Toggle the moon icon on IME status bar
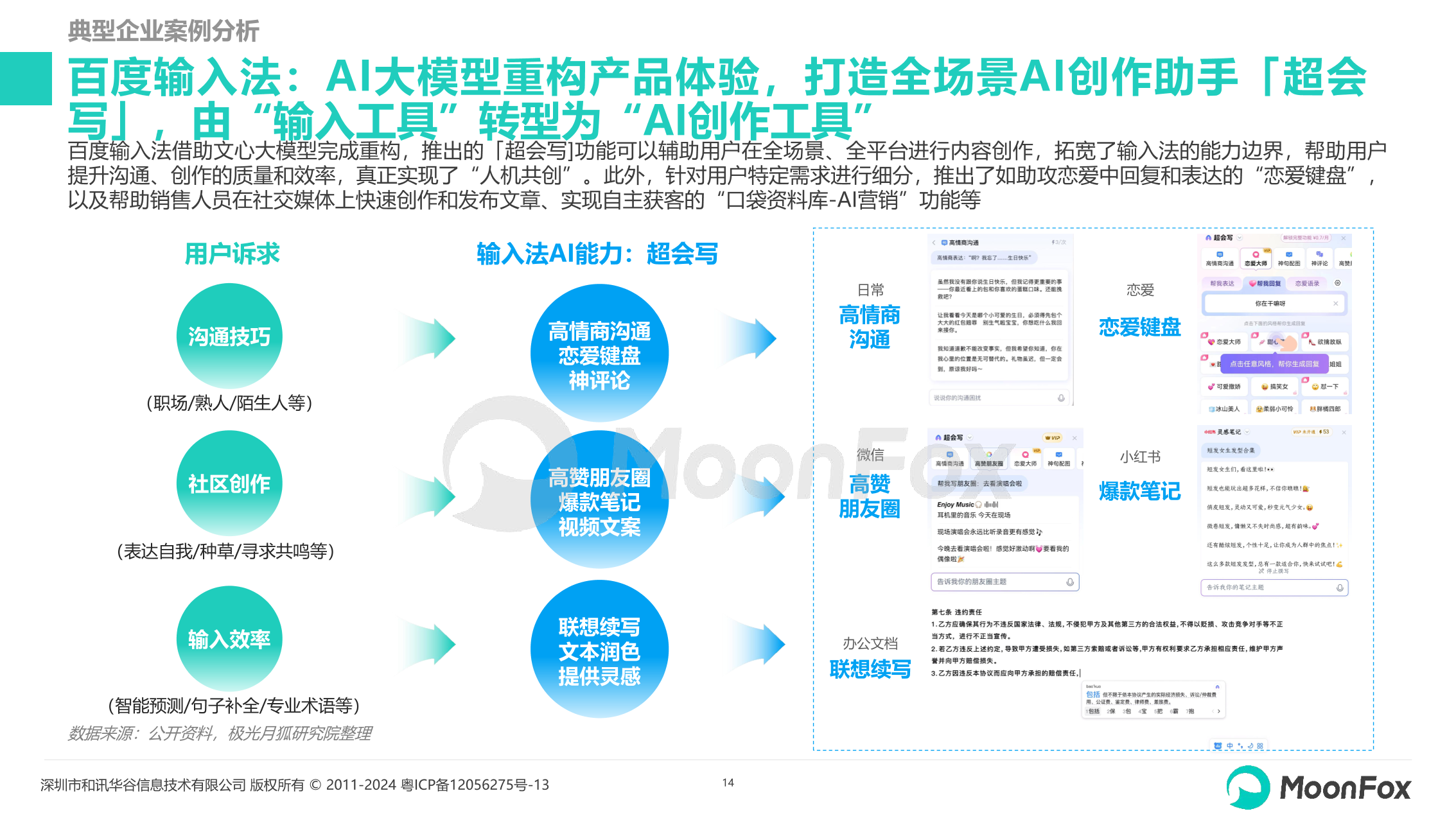The width and height of the screenshot is (1456, 818). pyautogui.click(x=1250, y=746)
